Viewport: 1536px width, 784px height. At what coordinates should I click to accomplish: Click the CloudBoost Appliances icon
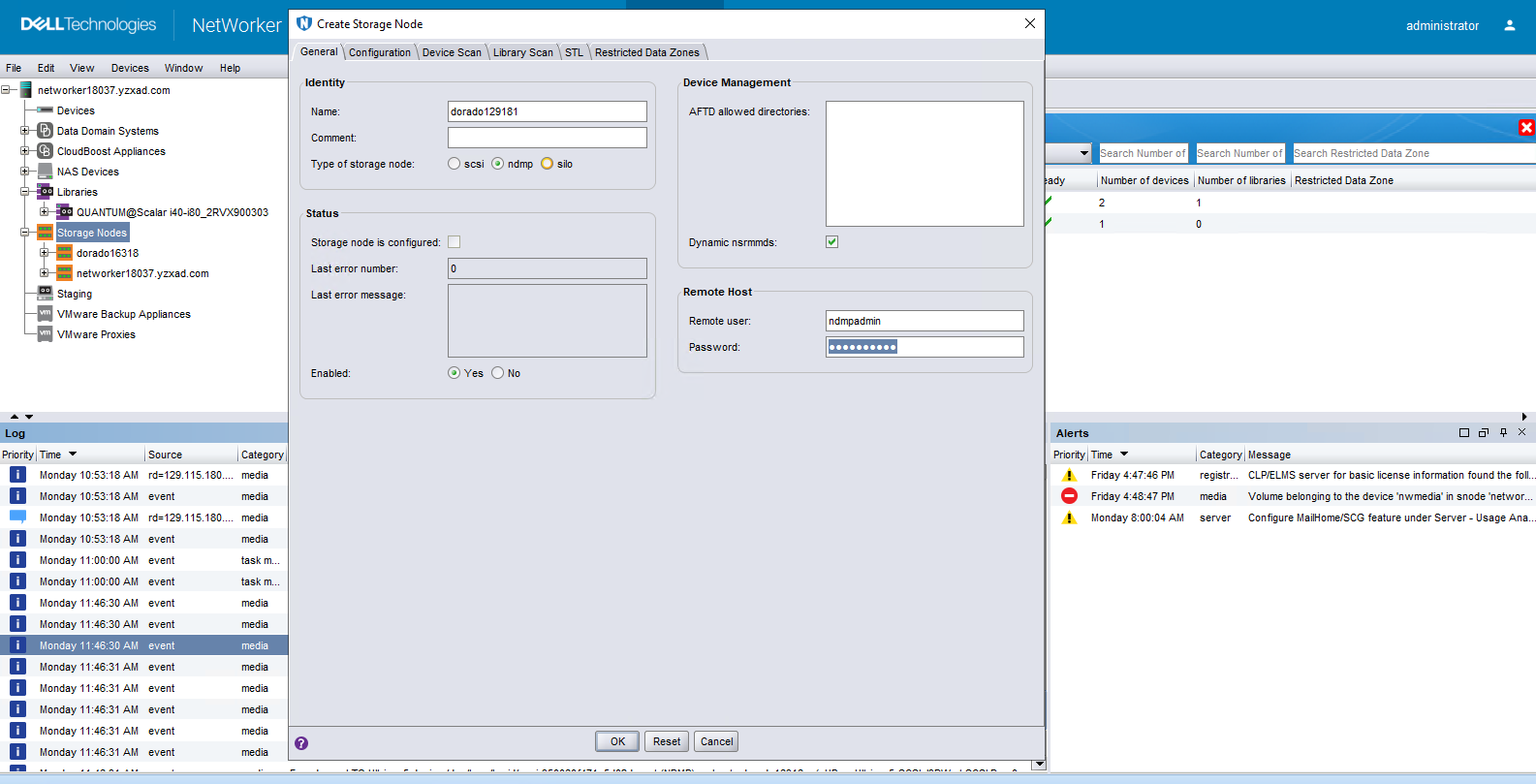pyautogui.click(x=45, y=151)
